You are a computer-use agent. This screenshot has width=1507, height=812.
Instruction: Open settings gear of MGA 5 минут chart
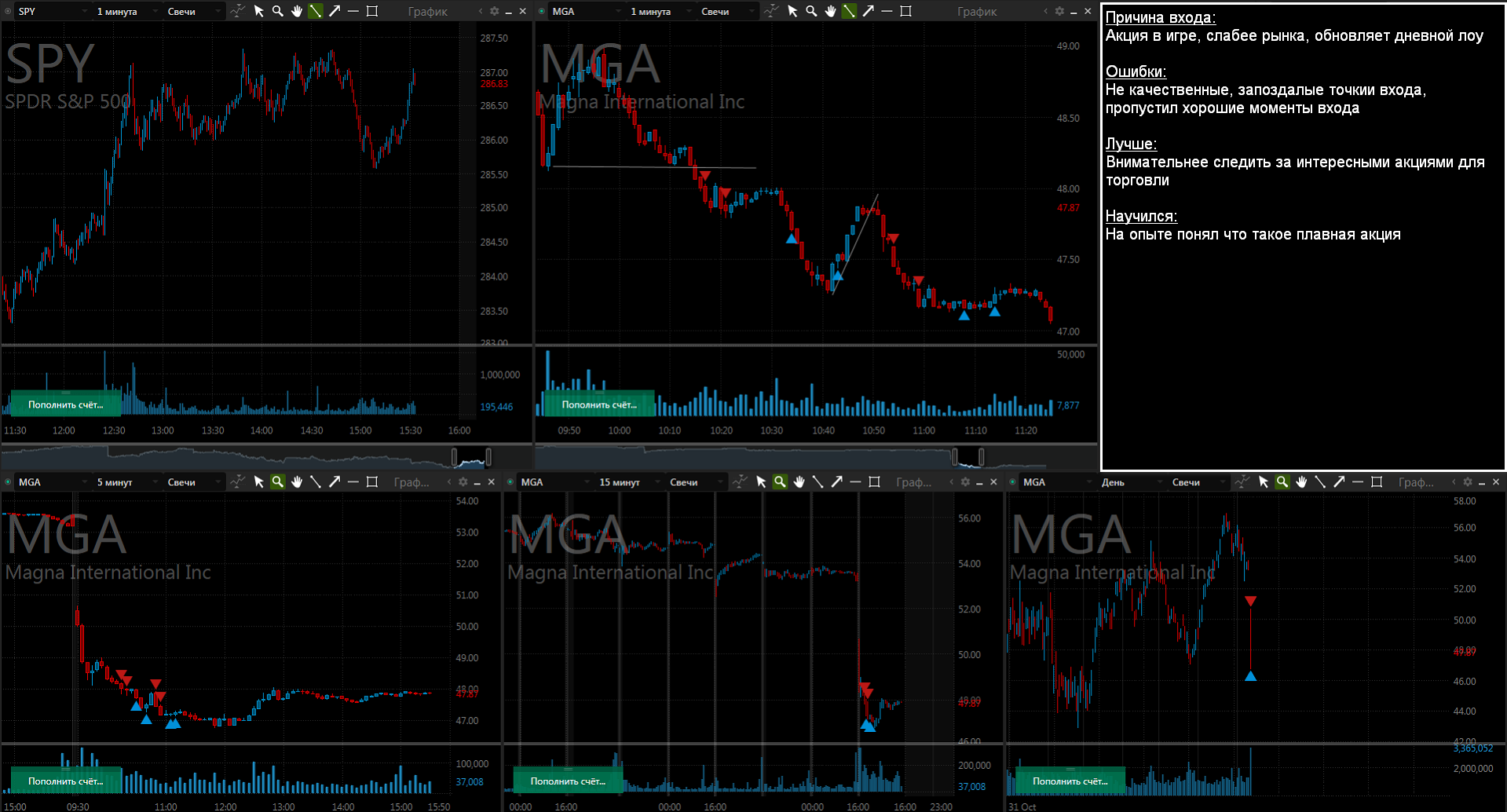coord(463,481)
